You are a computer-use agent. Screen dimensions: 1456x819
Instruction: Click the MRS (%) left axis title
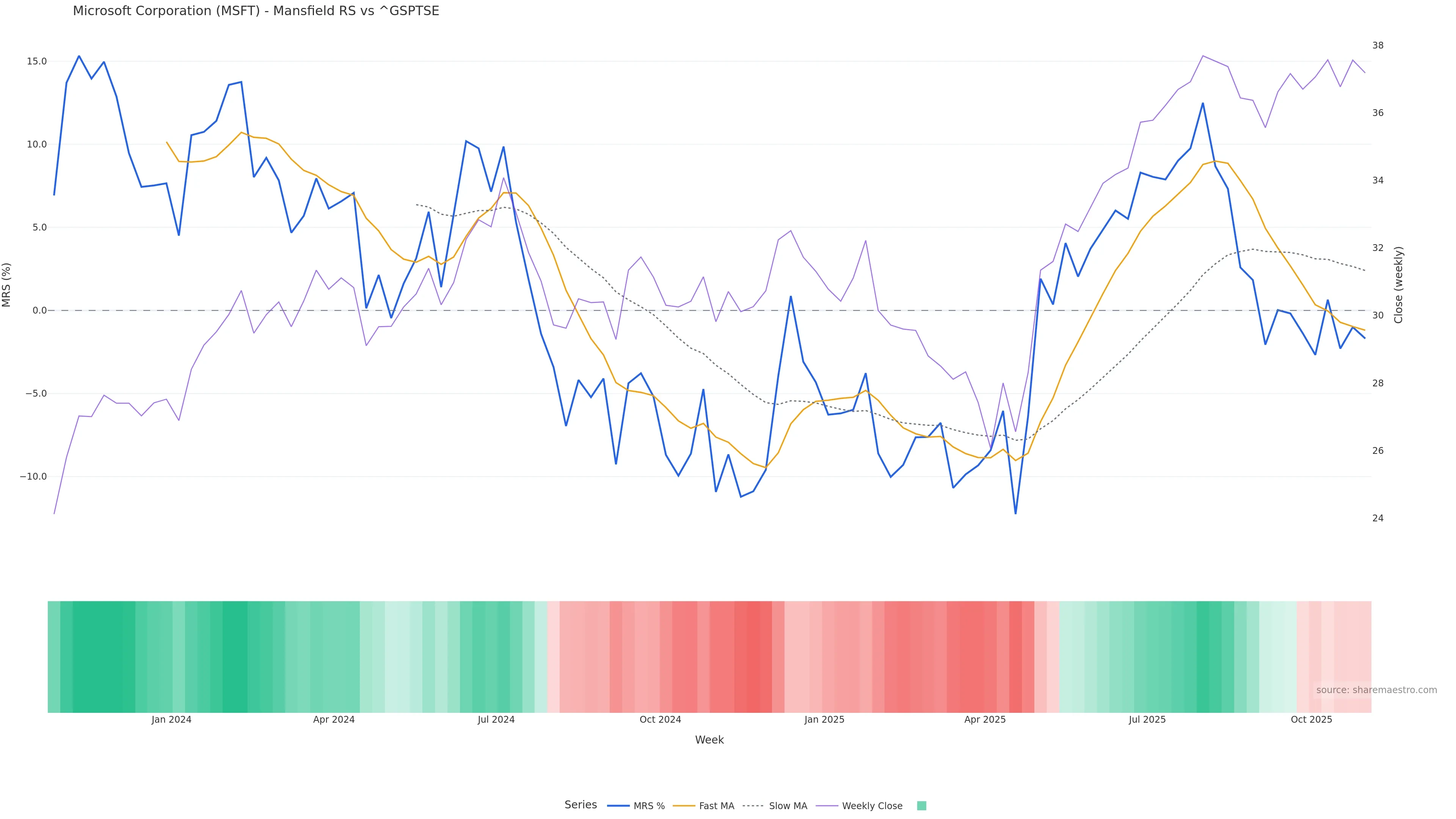pyautogui.click(x=7, y=285)
